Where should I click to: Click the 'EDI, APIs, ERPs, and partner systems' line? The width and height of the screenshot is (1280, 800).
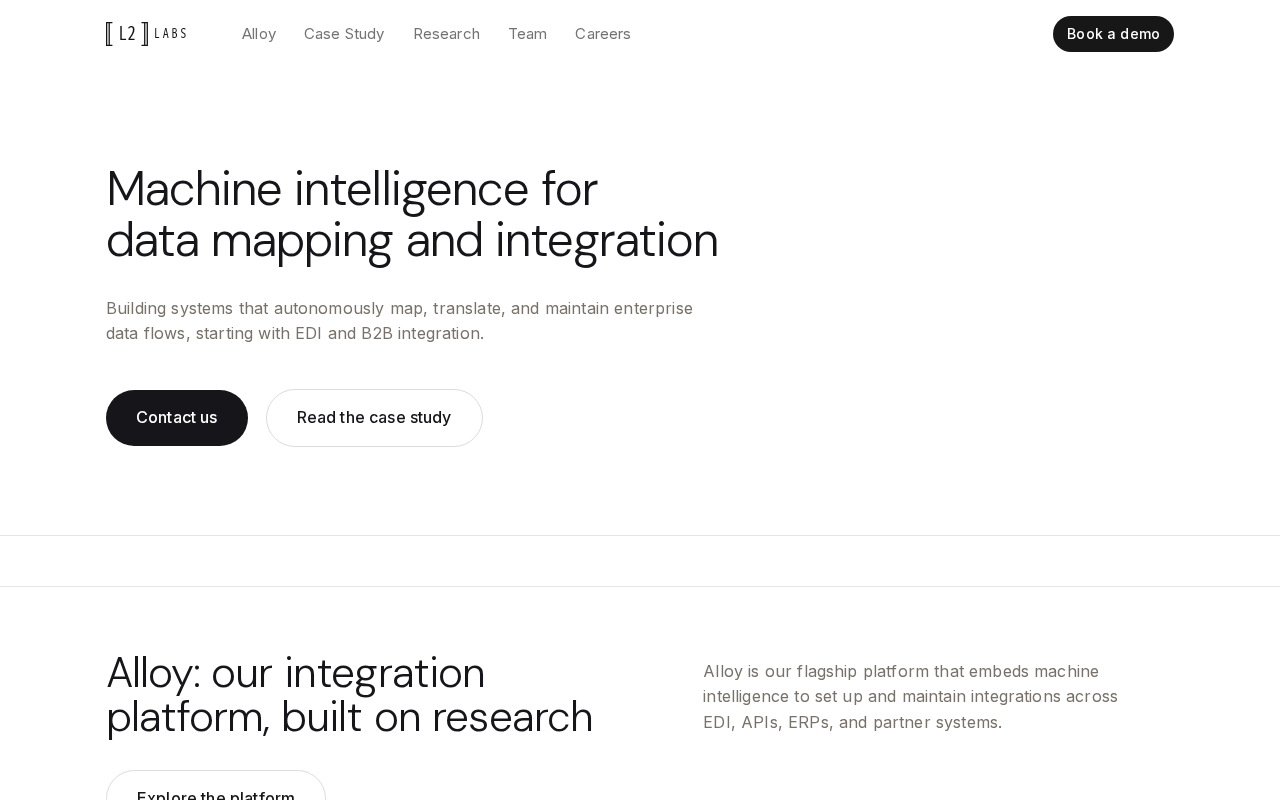(852, 722)
